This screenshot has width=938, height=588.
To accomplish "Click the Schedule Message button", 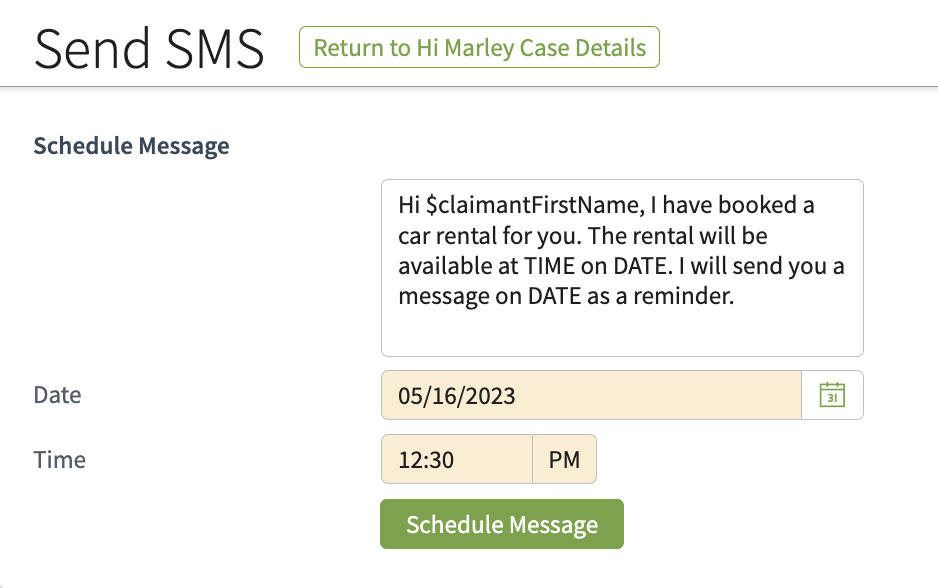I will (x=501, y=523).
